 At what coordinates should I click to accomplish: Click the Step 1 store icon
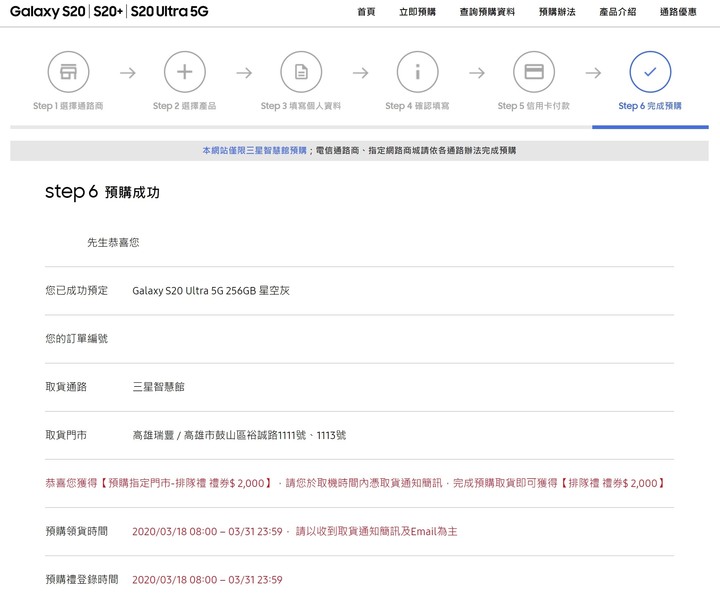tap(68, 72)
